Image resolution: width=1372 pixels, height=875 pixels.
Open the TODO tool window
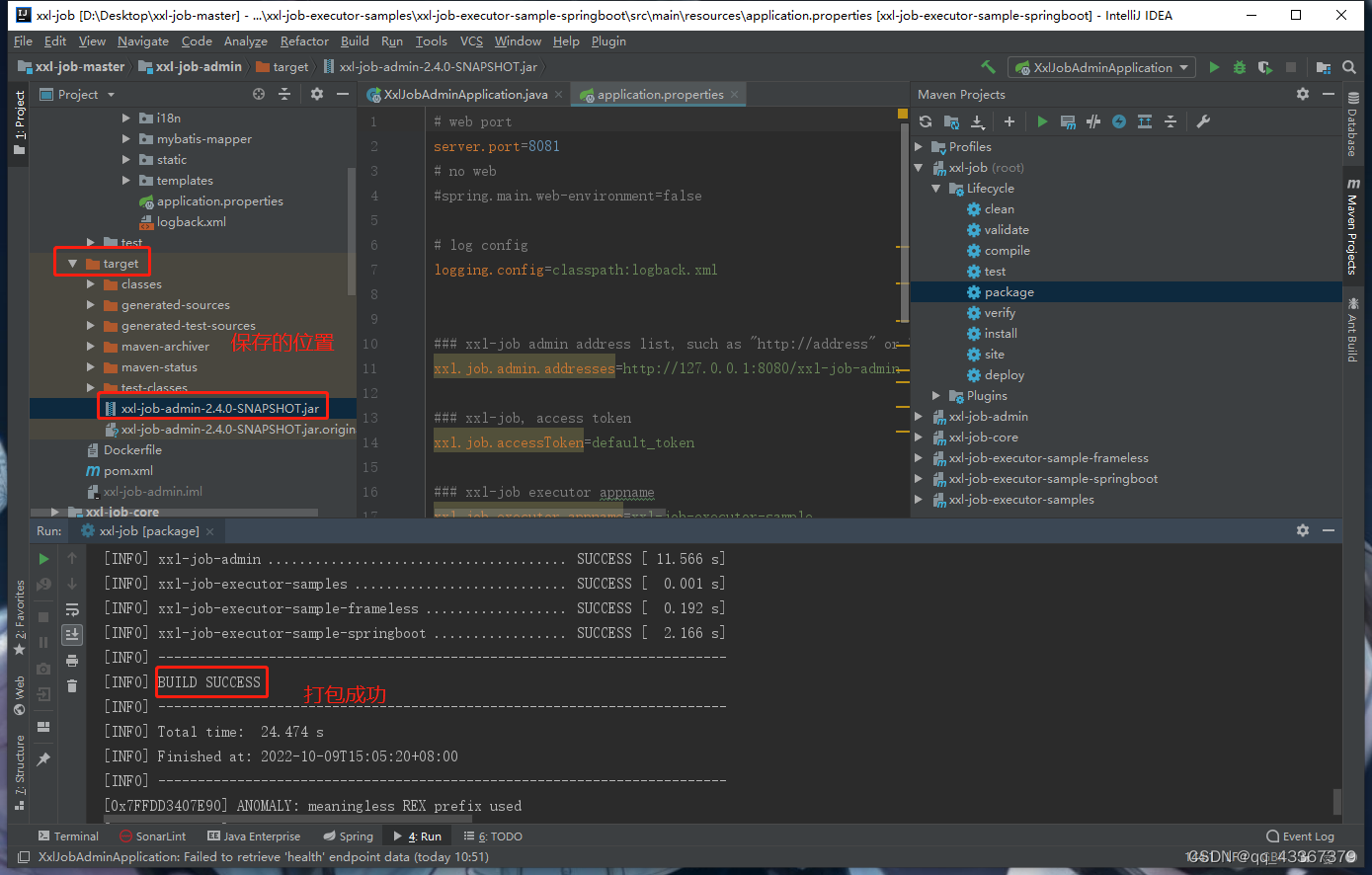pos(493,836)
